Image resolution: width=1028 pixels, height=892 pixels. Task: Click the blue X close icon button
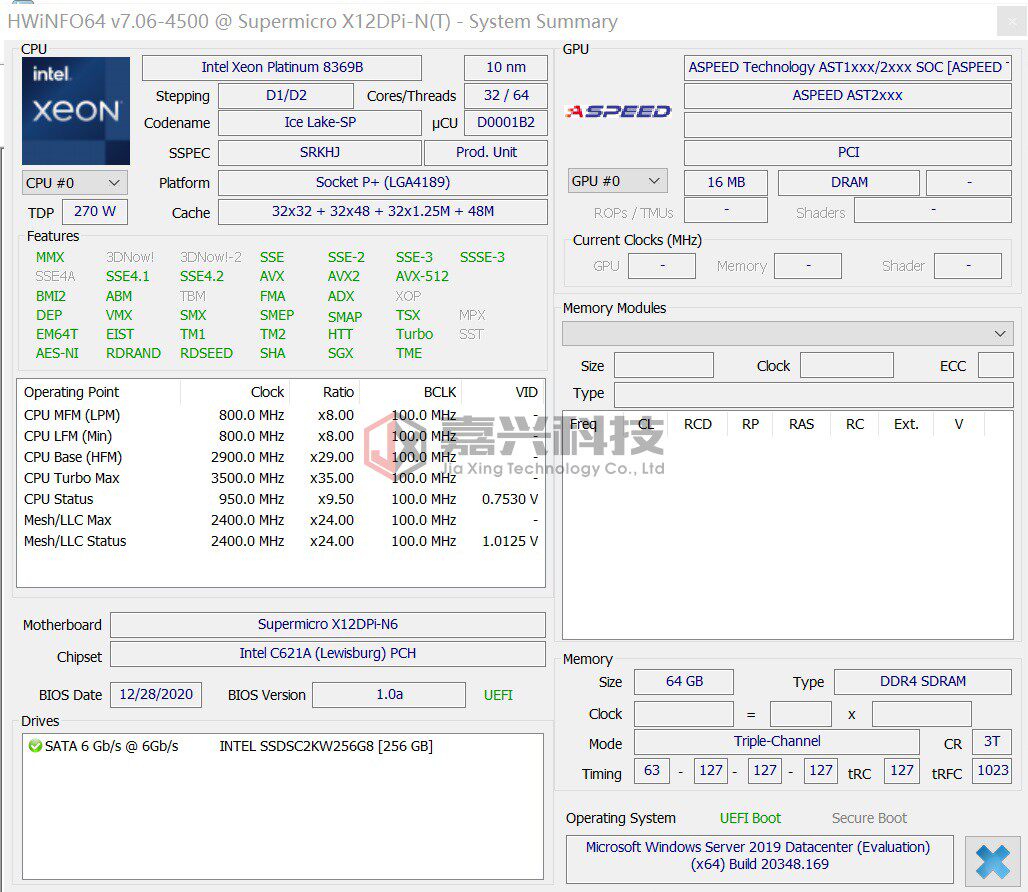(x=992, y=861)
